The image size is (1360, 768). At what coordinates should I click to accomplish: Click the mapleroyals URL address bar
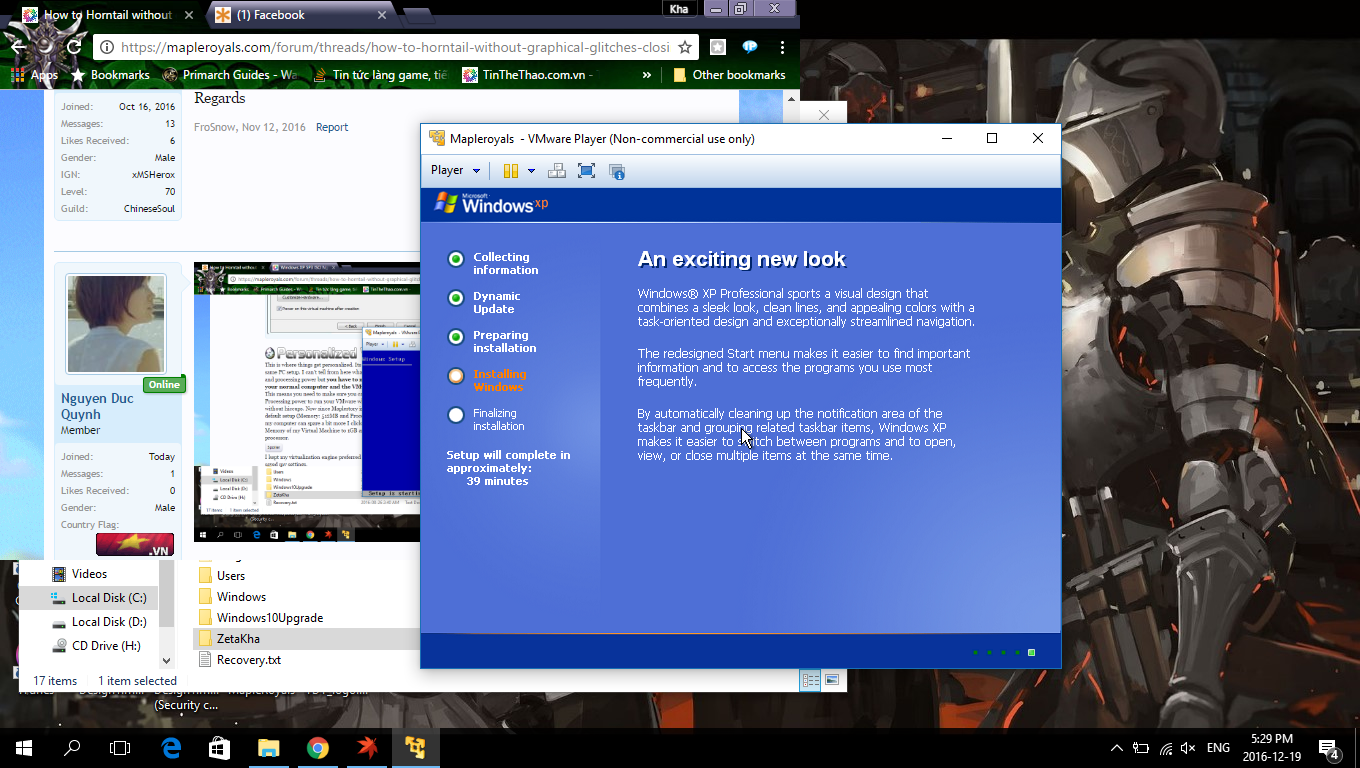395,47
